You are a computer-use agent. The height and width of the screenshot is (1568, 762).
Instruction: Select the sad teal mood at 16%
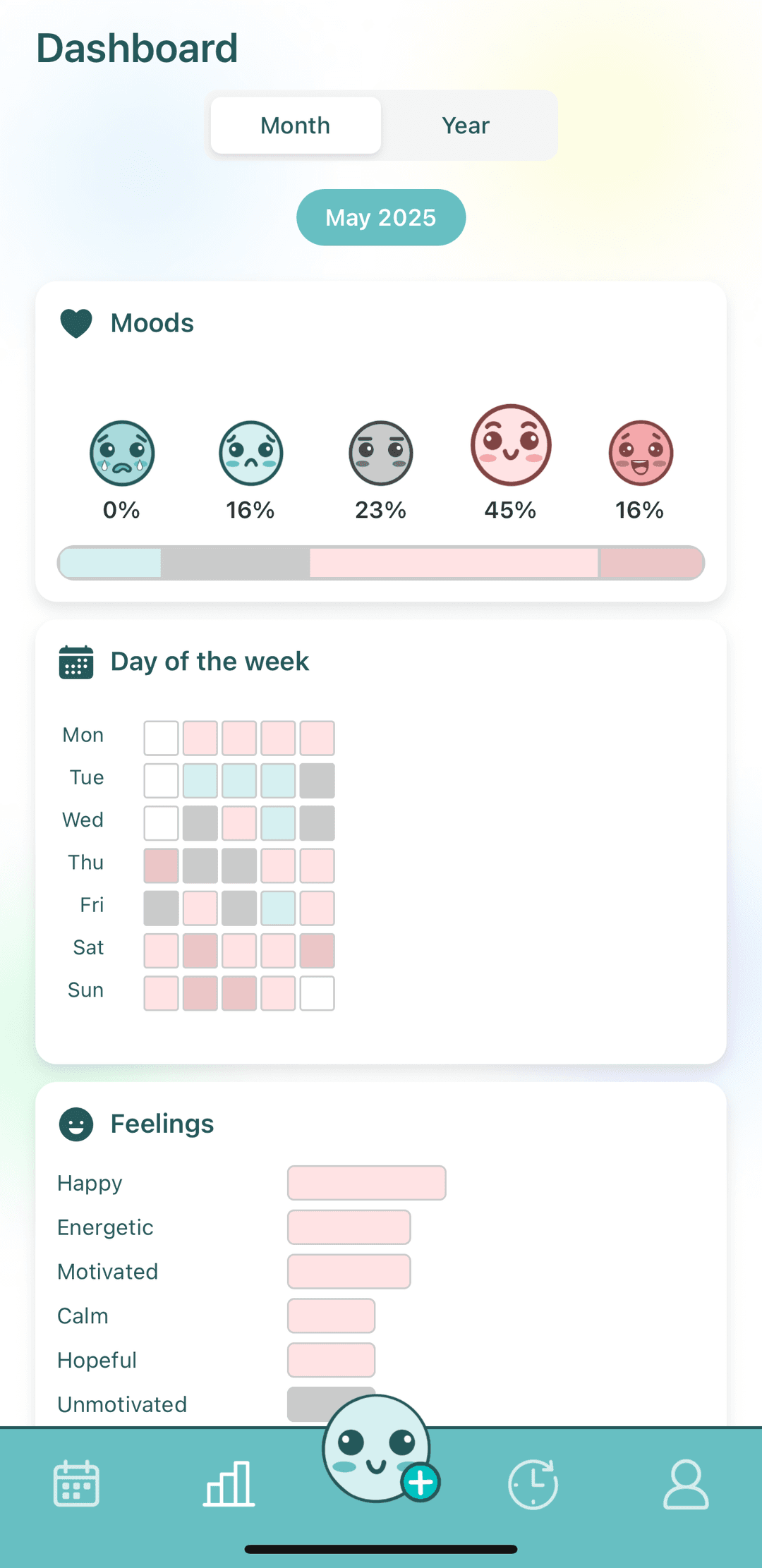coord(250,454)
